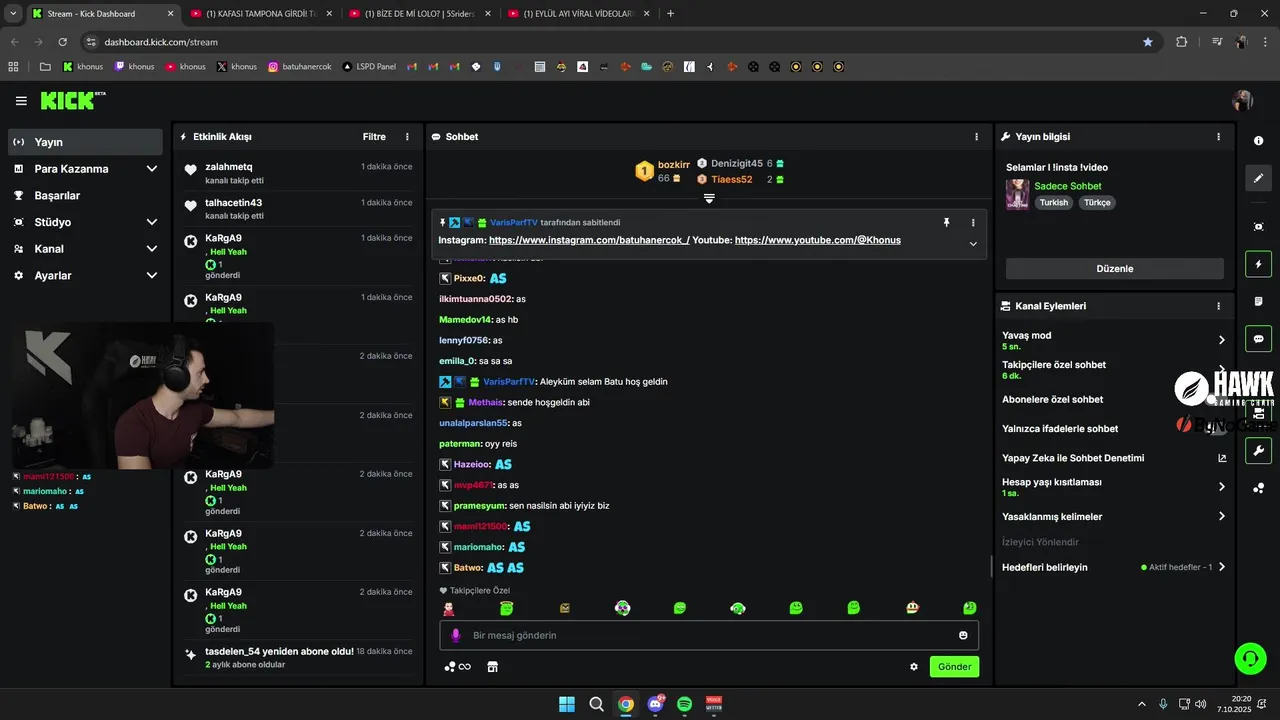Click username bozkirr in leaderboard

[x=674, y=164]
